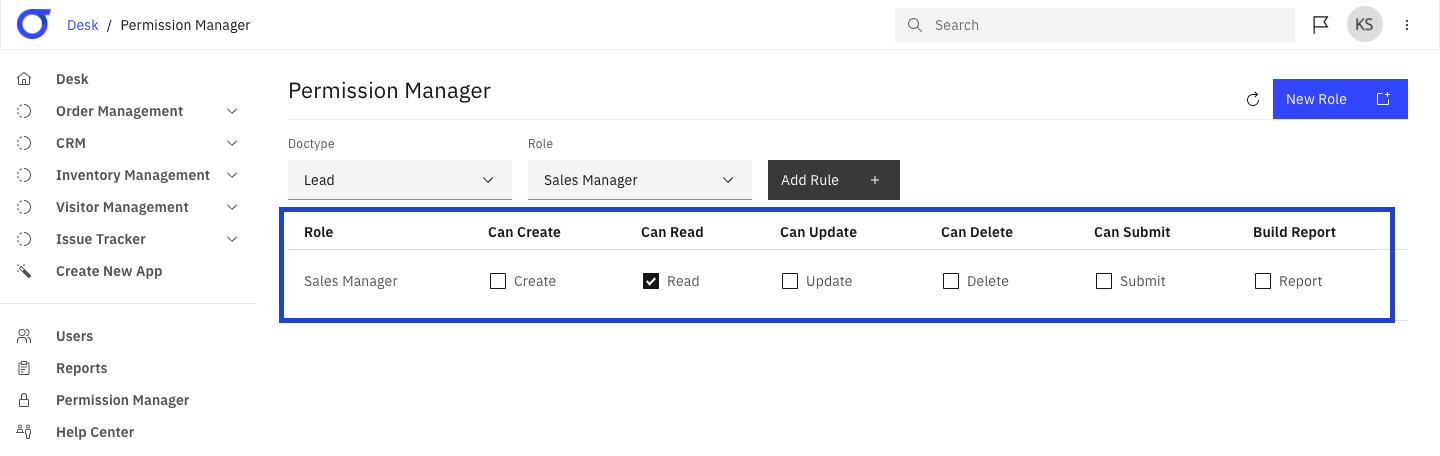Enable the Report permission checkbox

click(x=1263, y=281)
